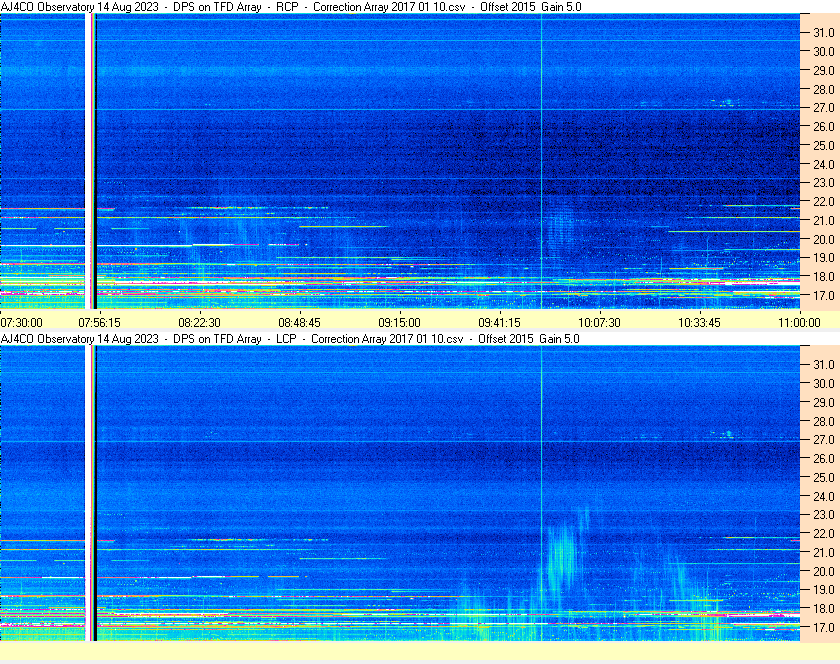
Task: Click 19.0 frequency label in RCP panel
Action: pos(824,258)
